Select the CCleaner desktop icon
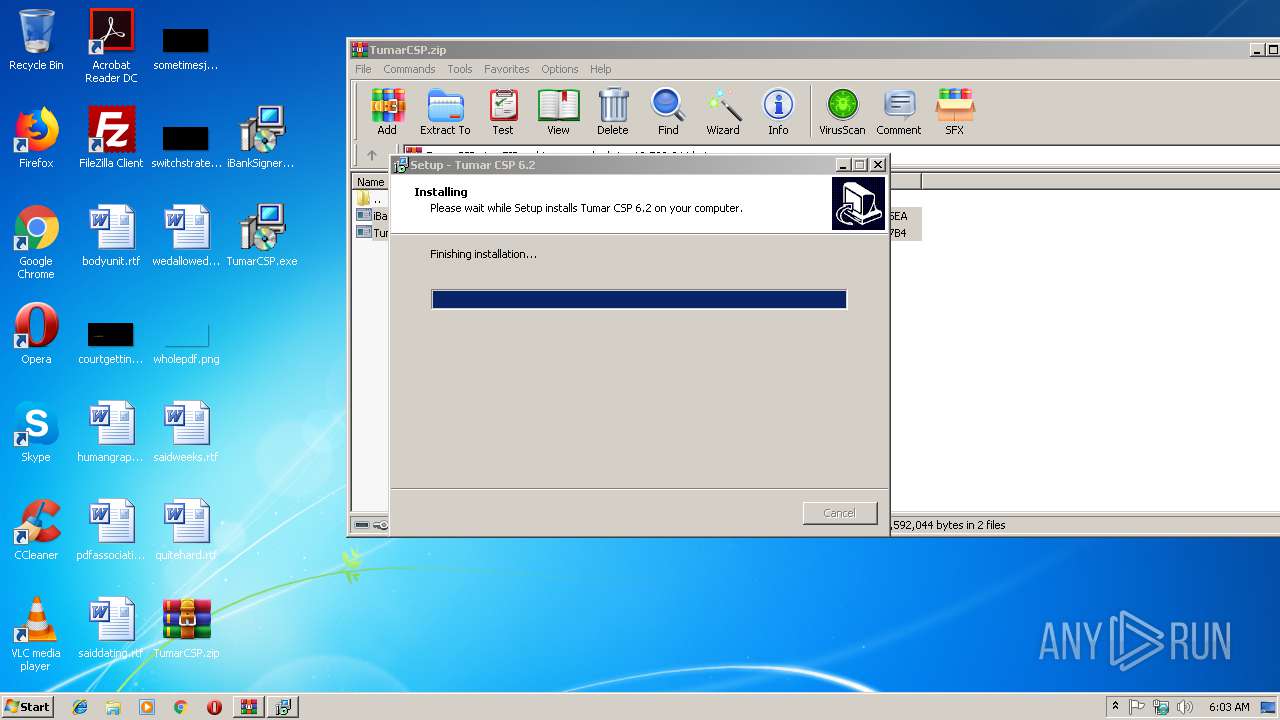Viewport: 1280px width, 720px height. pyautogui.click(x=36, y=530)
